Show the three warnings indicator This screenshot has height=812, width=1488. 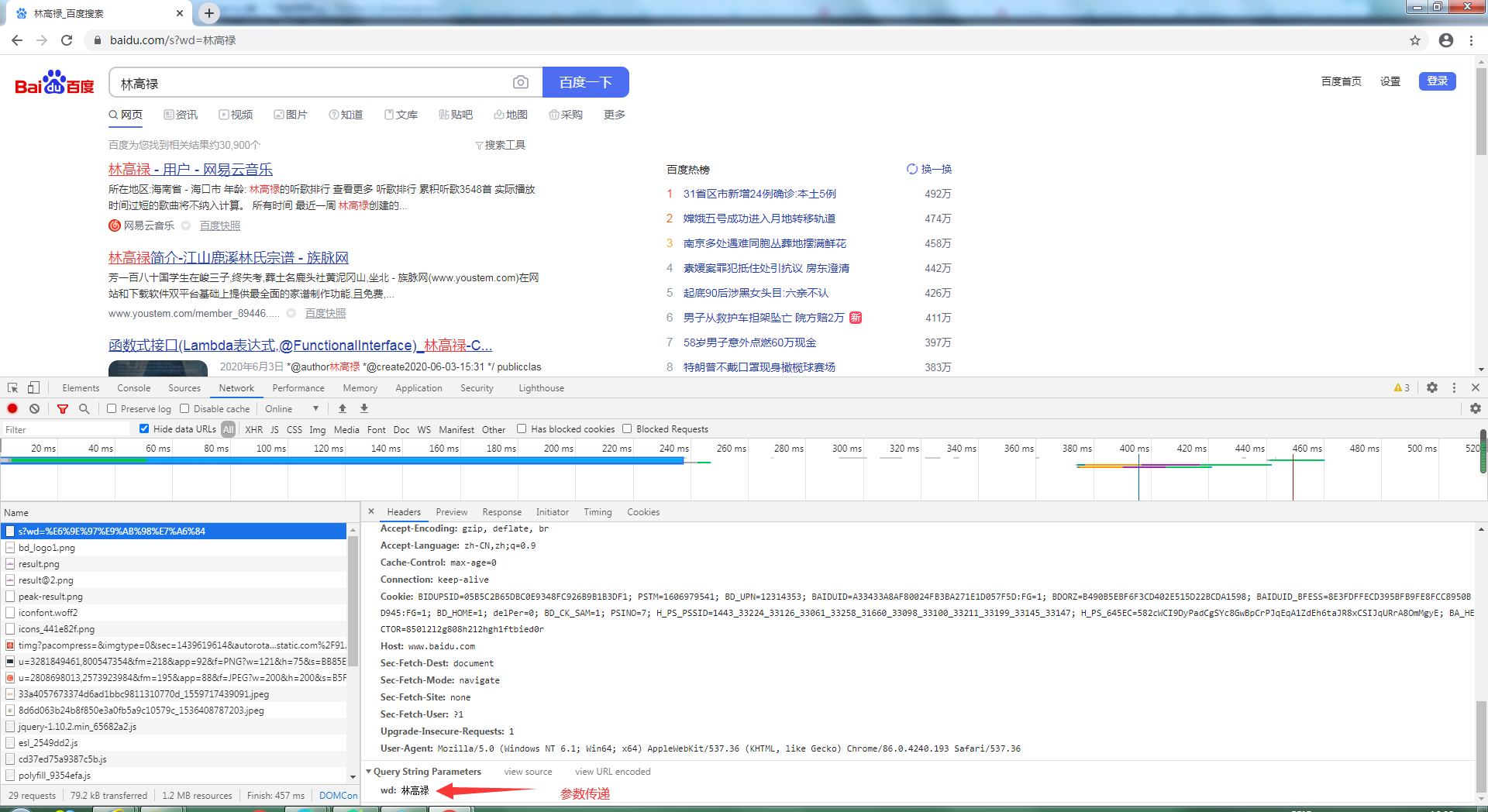click(1402, 387)
